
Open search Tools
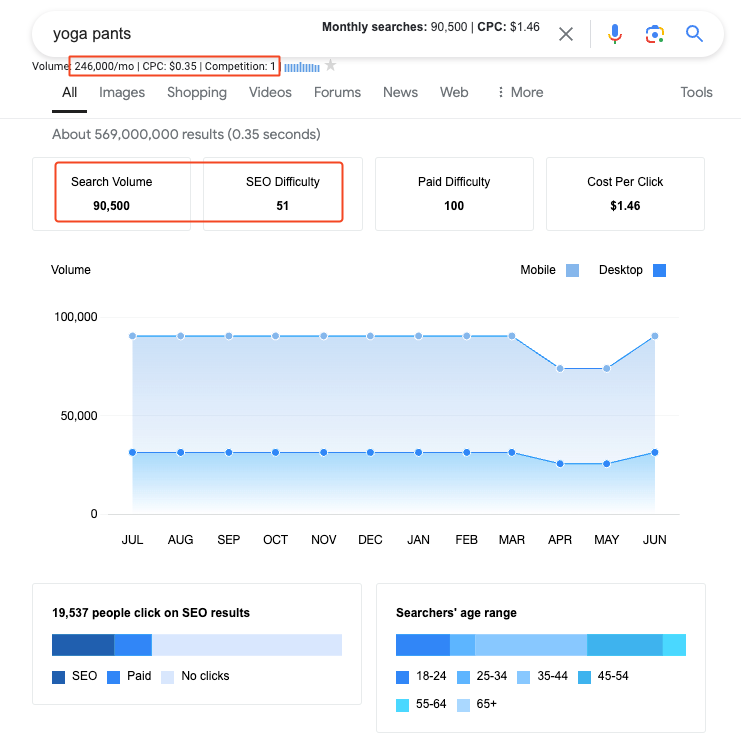696,92
